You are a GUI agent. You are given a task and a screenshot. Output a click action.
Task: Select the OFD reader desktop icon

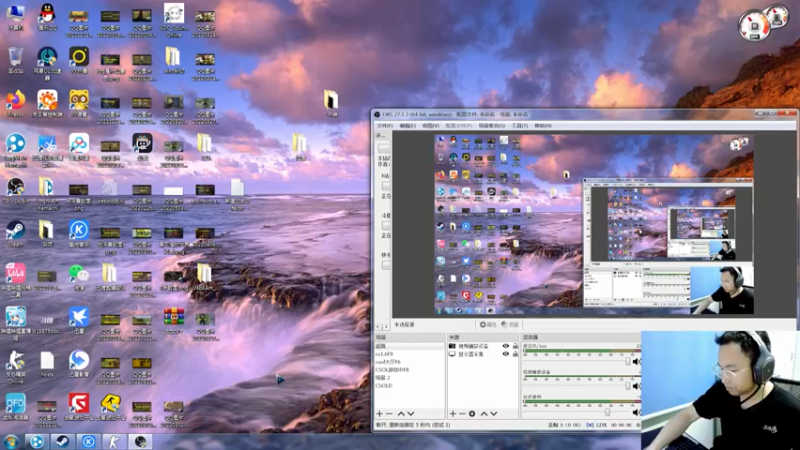[x=15, y=407]
